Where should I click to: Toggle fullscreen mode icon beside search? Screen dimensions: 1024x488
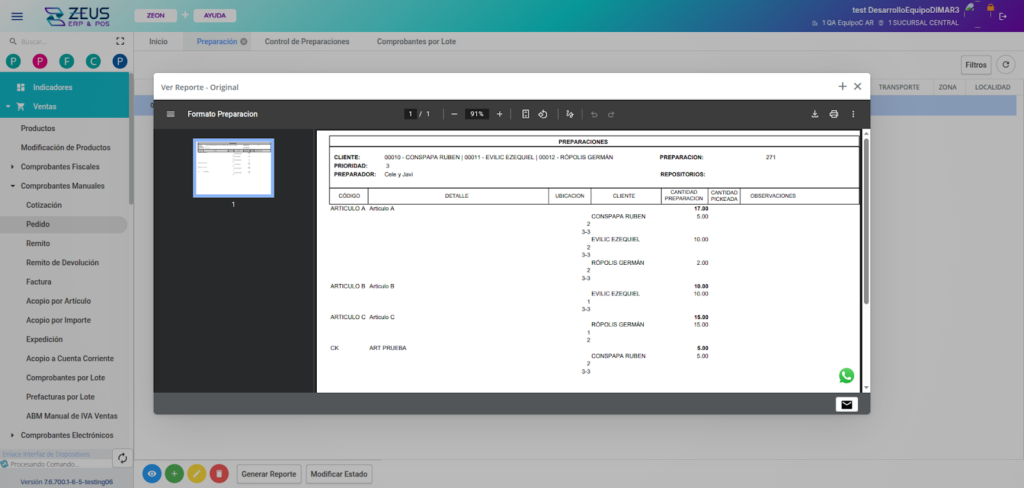(x=120, y=42)
